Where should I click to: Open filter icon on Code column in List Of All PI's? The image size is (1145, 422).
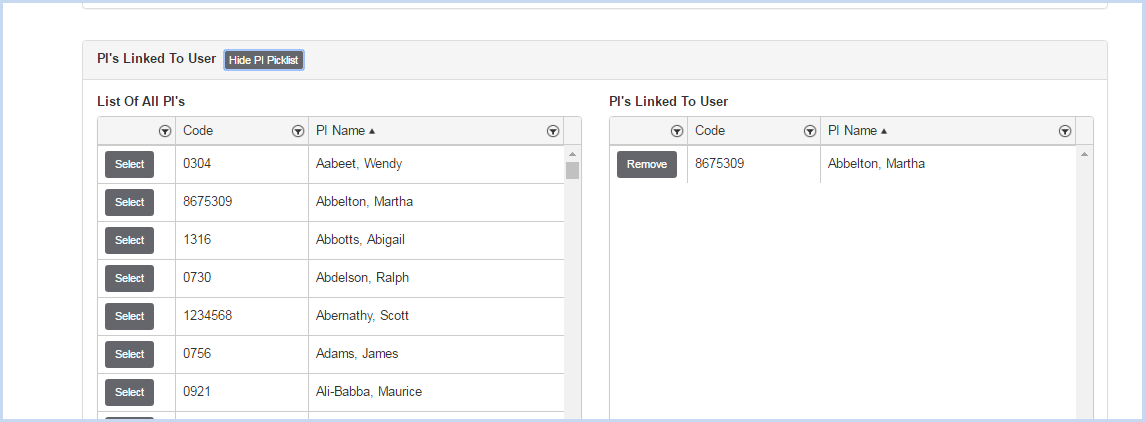click(298, 131)
